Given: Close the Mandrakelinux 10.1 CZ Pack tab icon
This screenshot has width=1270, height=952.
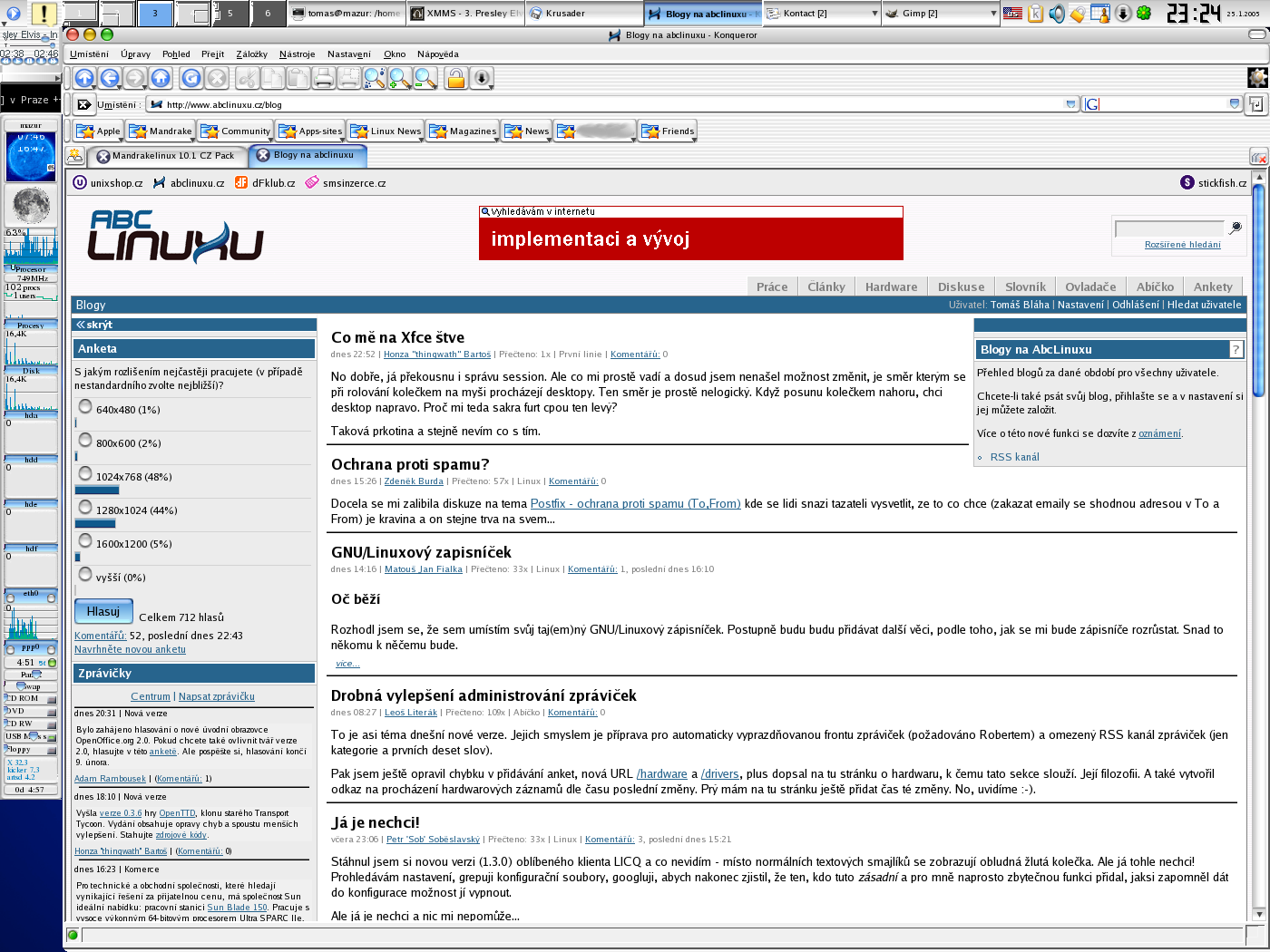Looking at the screenshot, I should point(103,156).
